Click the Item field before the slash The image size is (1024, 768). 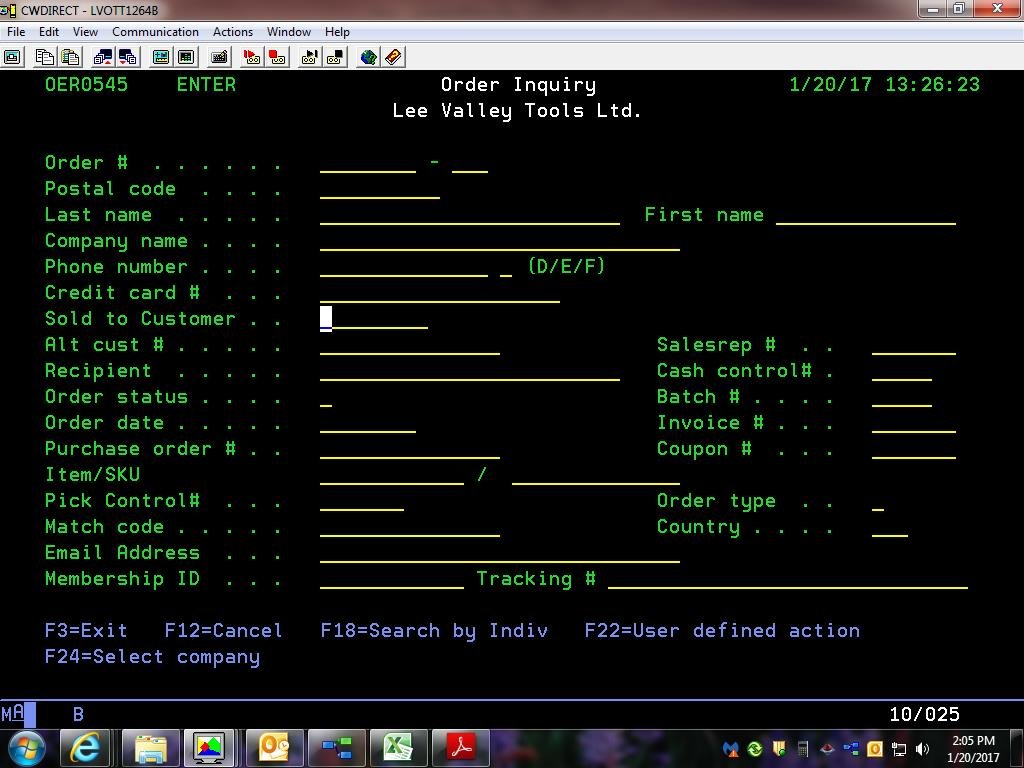pyautogui.click(x=392, y=476)
